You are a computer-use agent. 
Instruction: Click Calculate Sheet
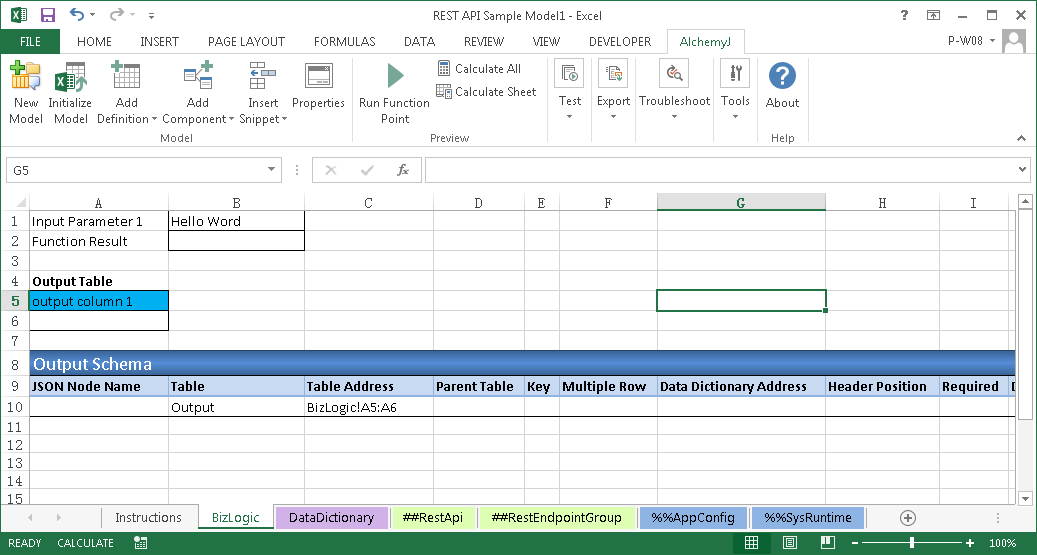(x=486, y=91)
